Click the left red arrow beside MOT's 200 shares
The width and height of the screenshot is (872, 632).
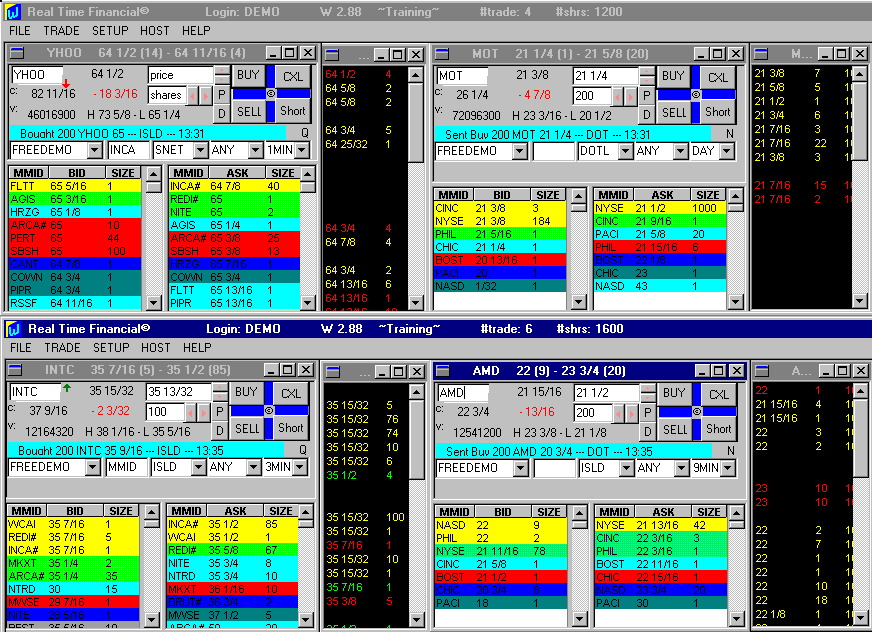coord(618,97)
